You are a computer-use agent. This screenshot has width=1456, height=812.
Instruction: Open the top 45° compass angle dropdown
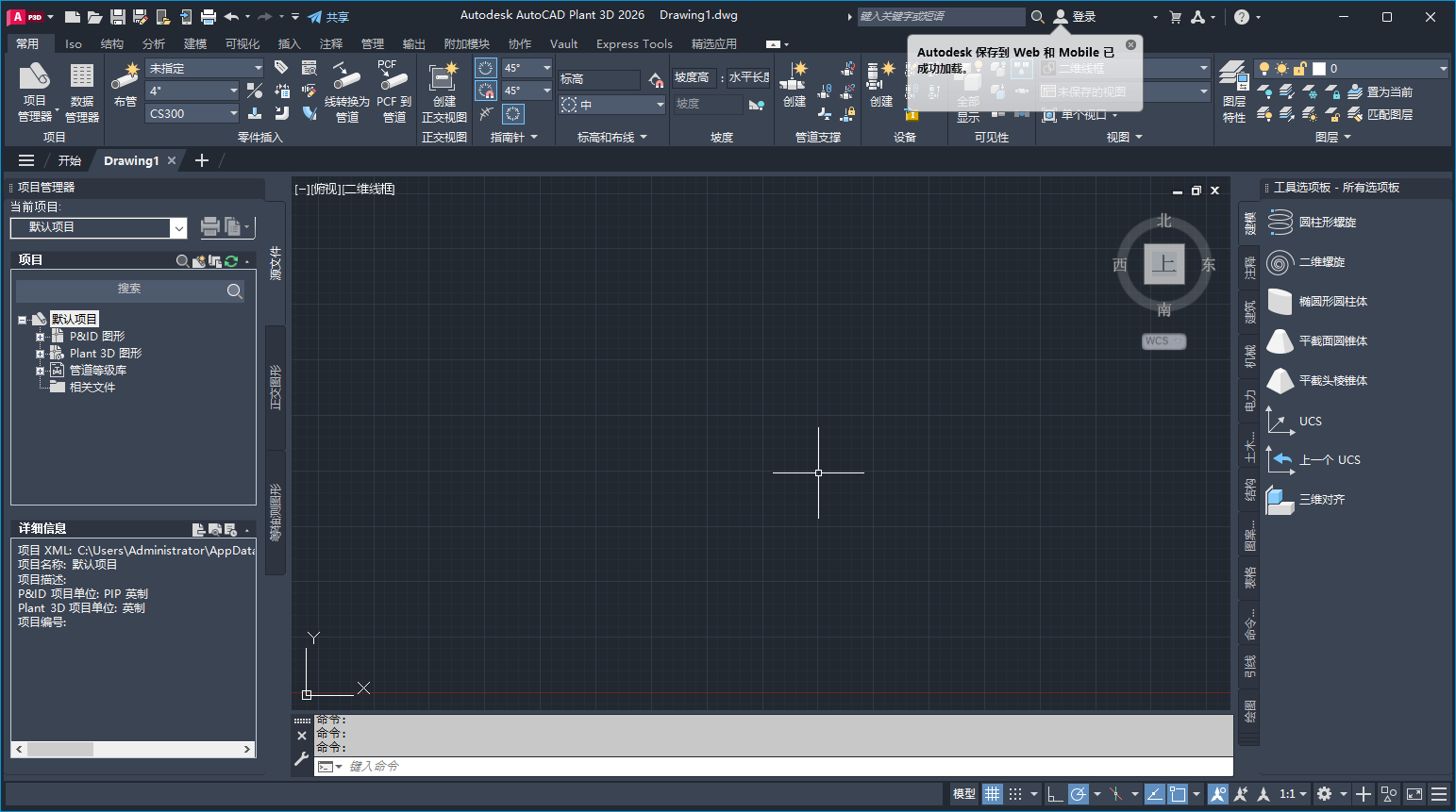tap(527, 68)
